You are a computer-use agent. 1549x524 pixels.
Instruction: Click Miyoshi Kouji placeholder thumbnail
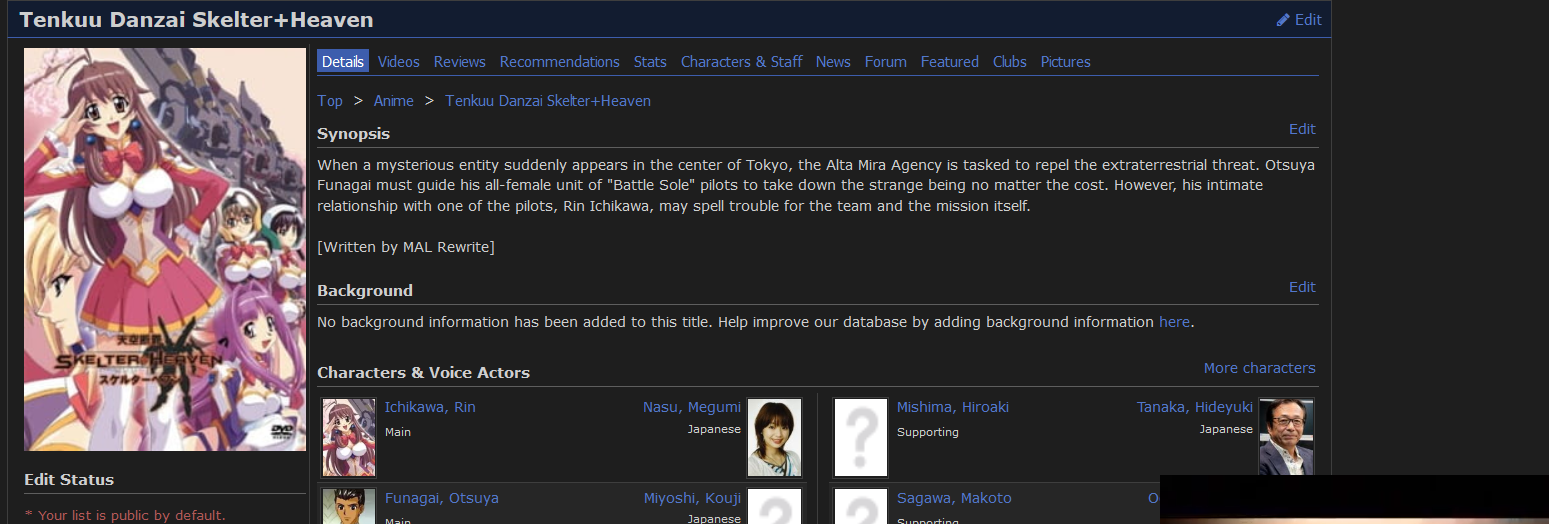[x=775, y=506]
